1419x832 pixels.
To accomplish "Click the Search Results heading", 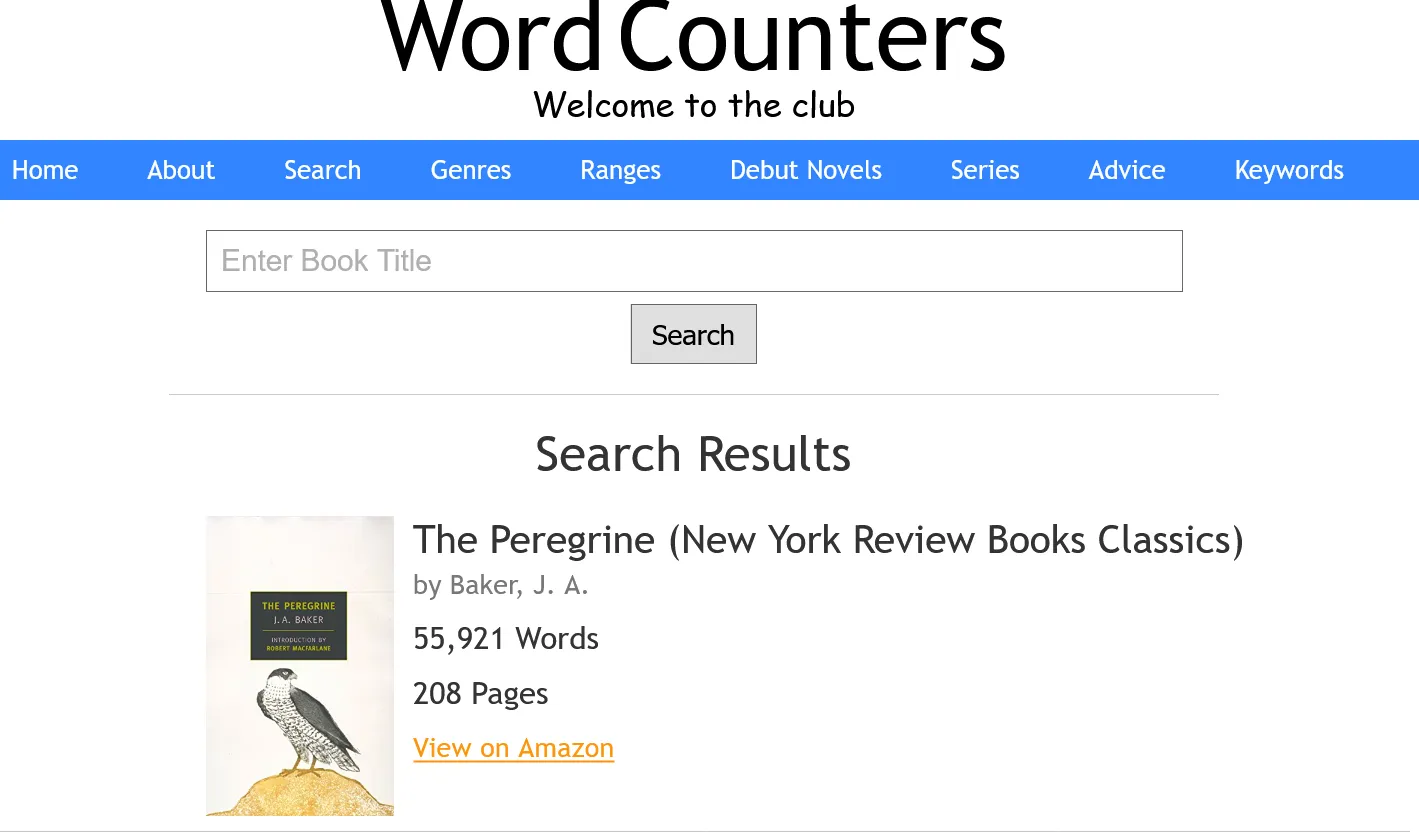I will tap(693, 454).
